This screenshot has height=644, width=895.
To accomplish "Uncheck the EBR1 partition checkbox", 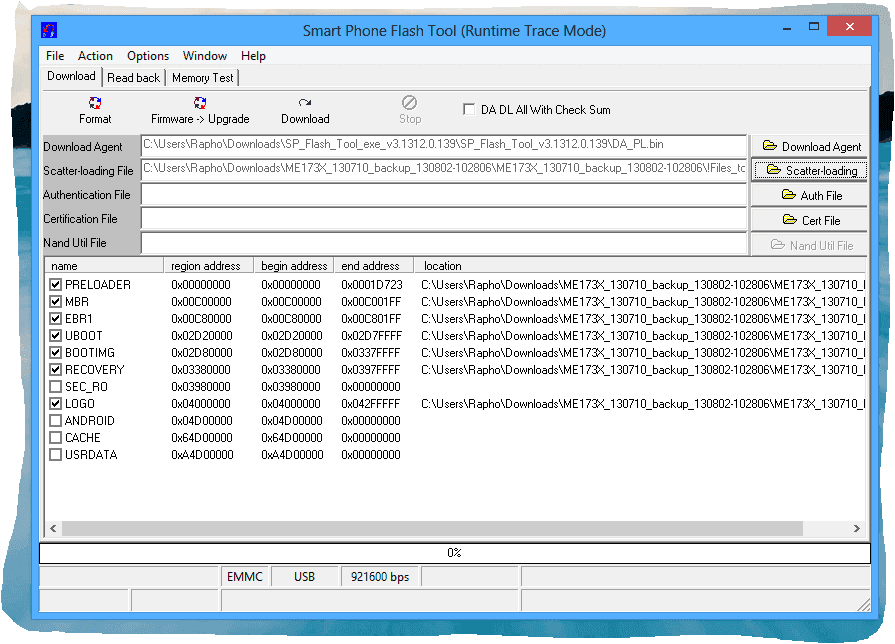I will point(55,319).
